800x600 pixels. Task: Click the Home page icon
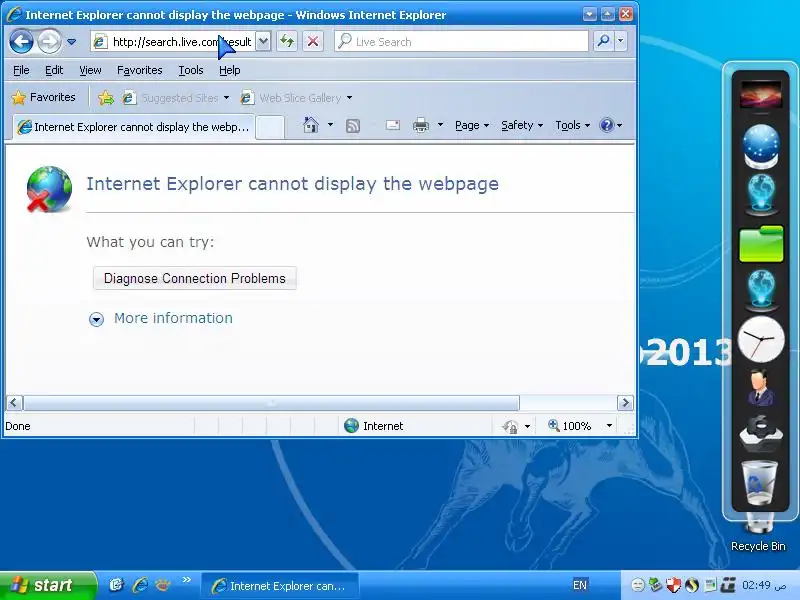[311, 125]
